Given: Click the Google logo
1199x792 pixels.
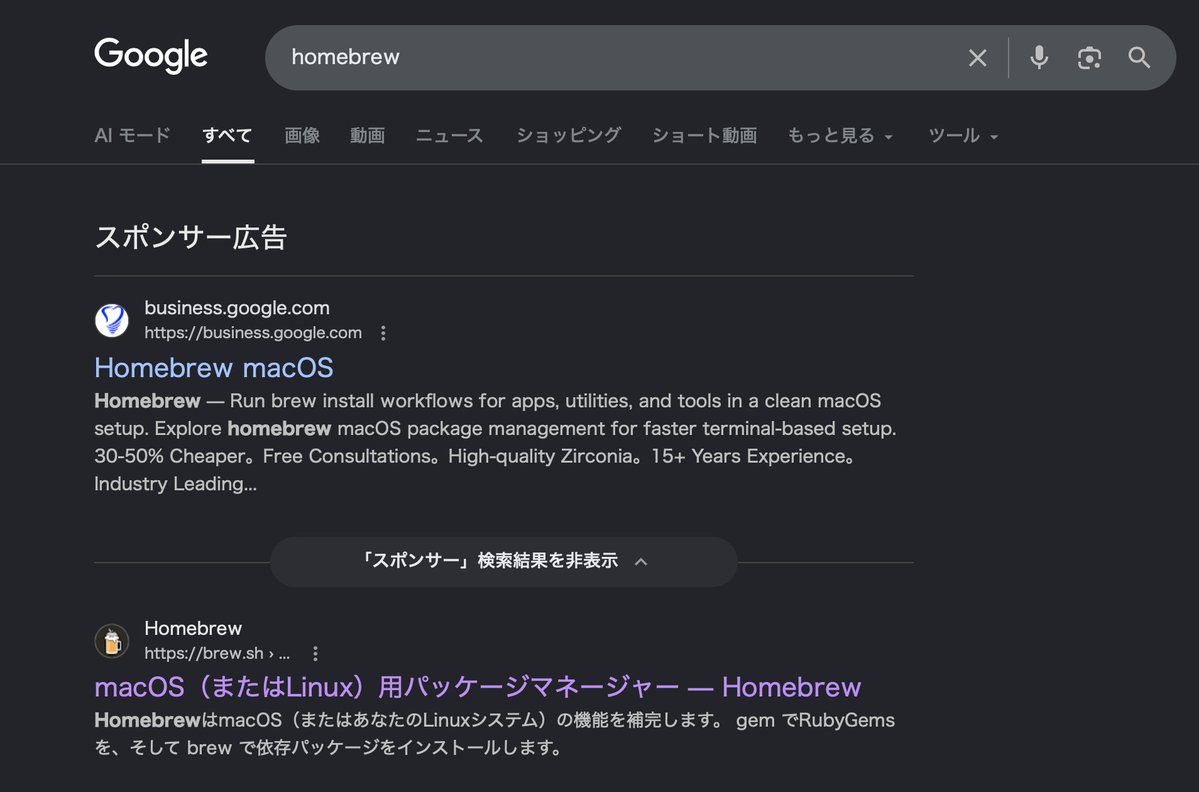Looking at the screenshot, I should point(151,56).
